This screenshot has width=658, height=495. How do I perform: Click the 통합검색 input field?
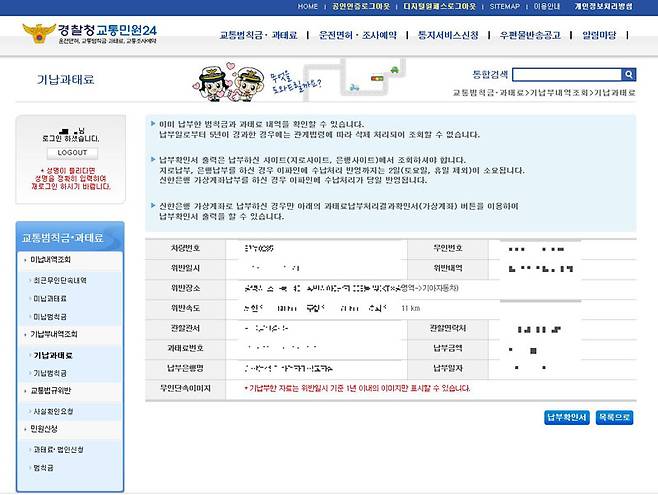(x=567, y=75)
